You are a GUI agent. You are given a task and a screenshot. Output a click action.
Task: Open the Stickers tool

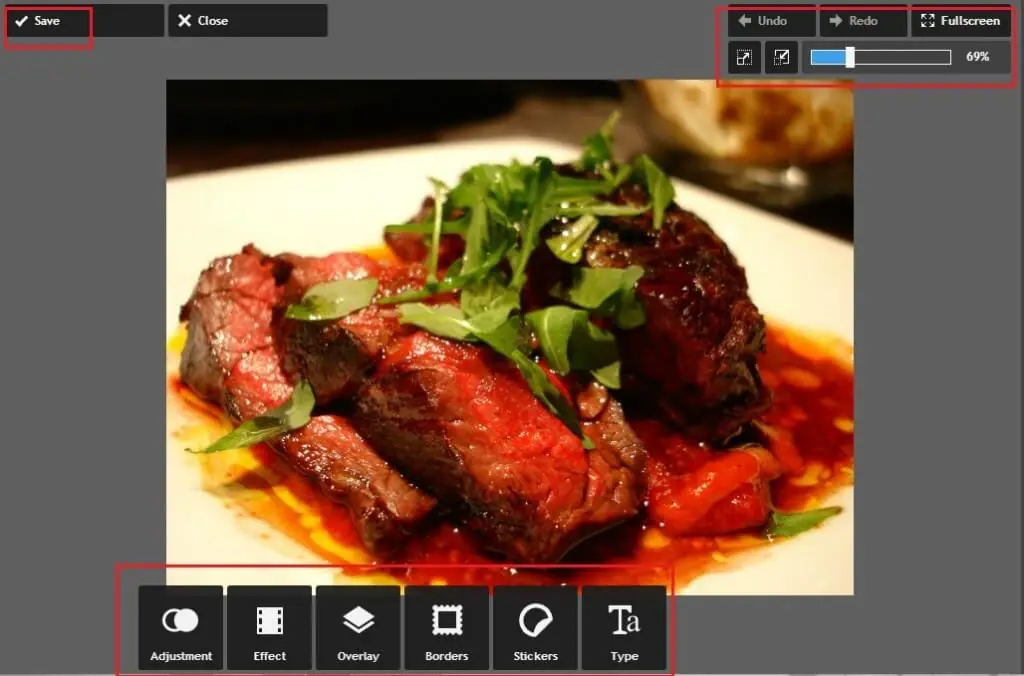pyautogui.click(x=535, y=628)
